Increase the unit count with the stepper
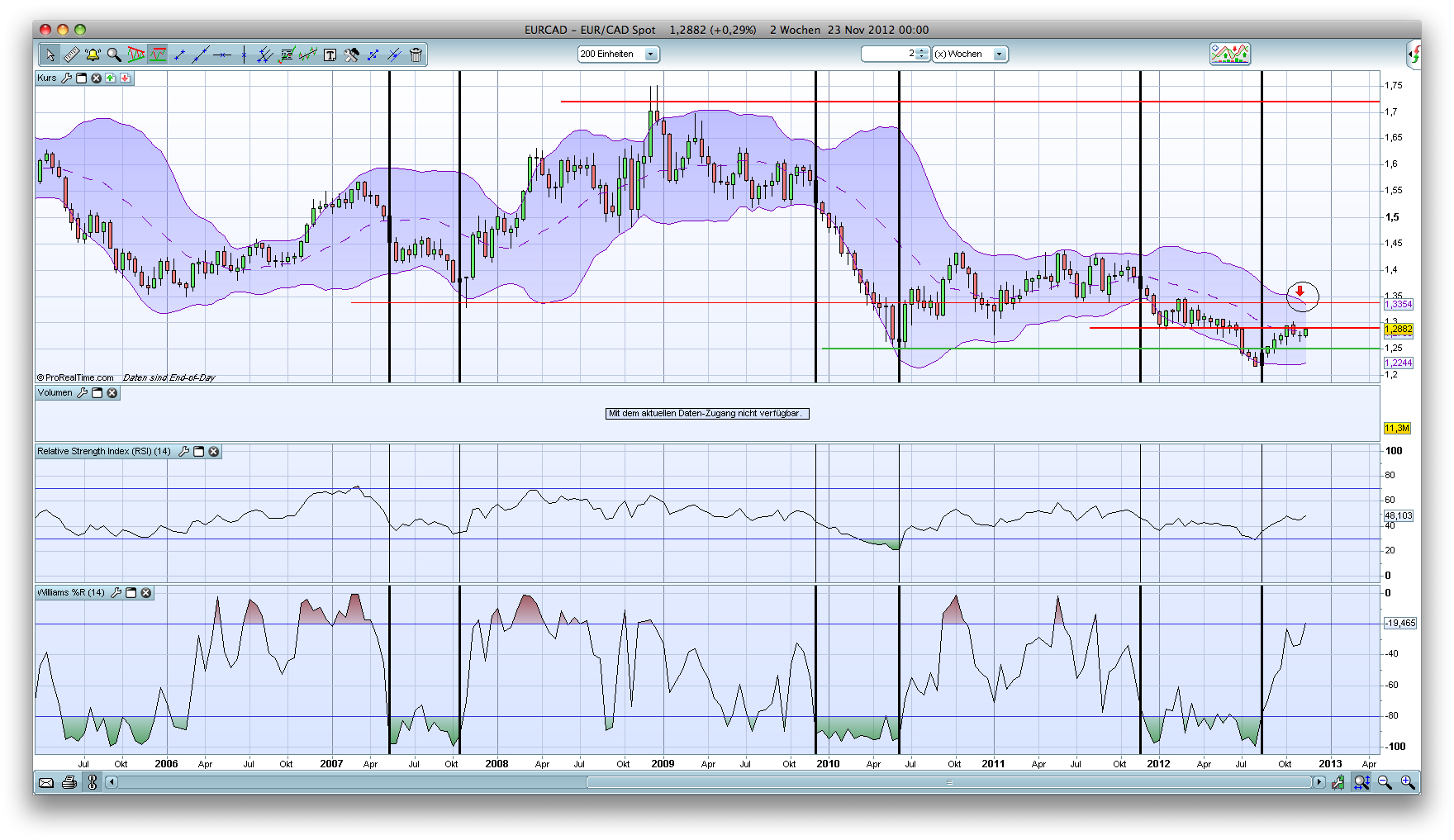 coord(921,51)
